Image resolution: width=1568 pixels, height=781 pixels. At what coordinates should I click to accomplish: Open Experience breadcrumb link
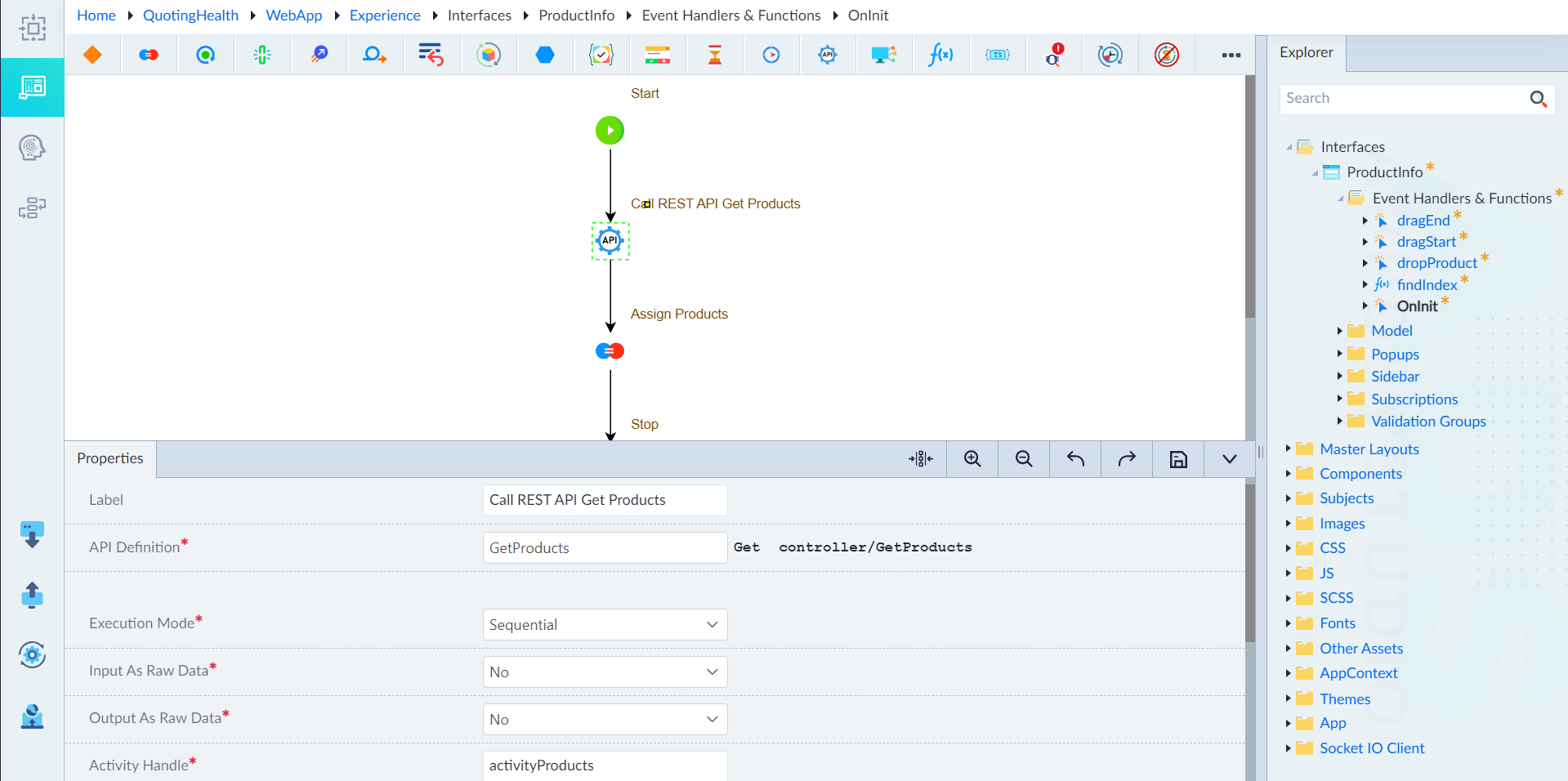click(x=385, y=16)
